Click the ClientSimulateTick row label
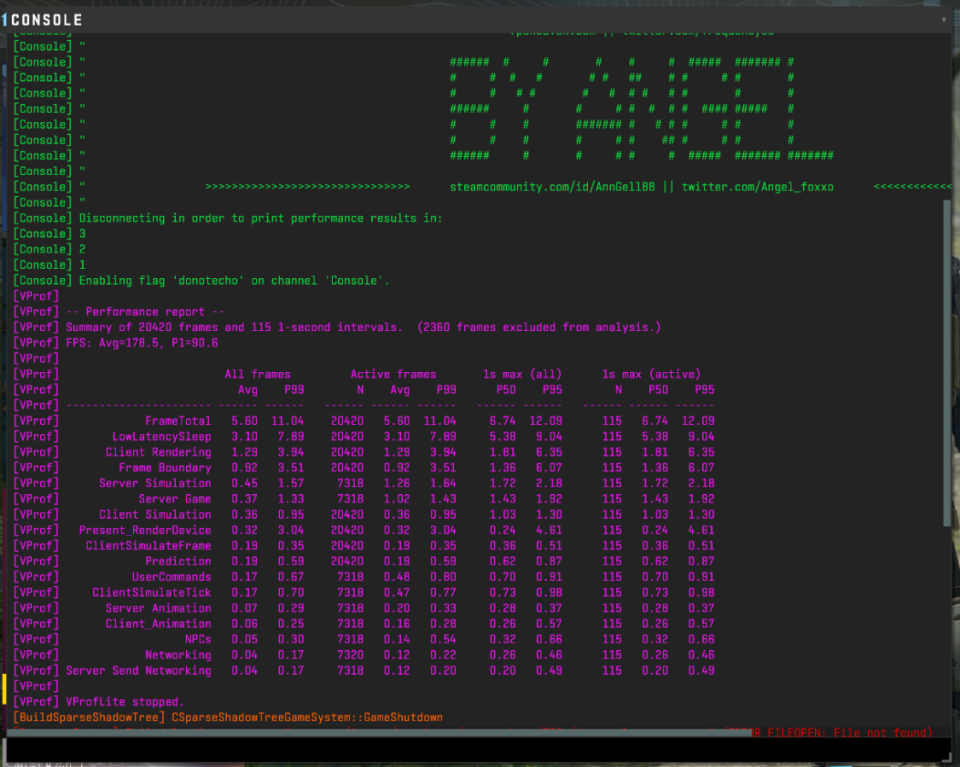Screen dimensions: 960x767 pyautogui.click(x=152, y=593)
